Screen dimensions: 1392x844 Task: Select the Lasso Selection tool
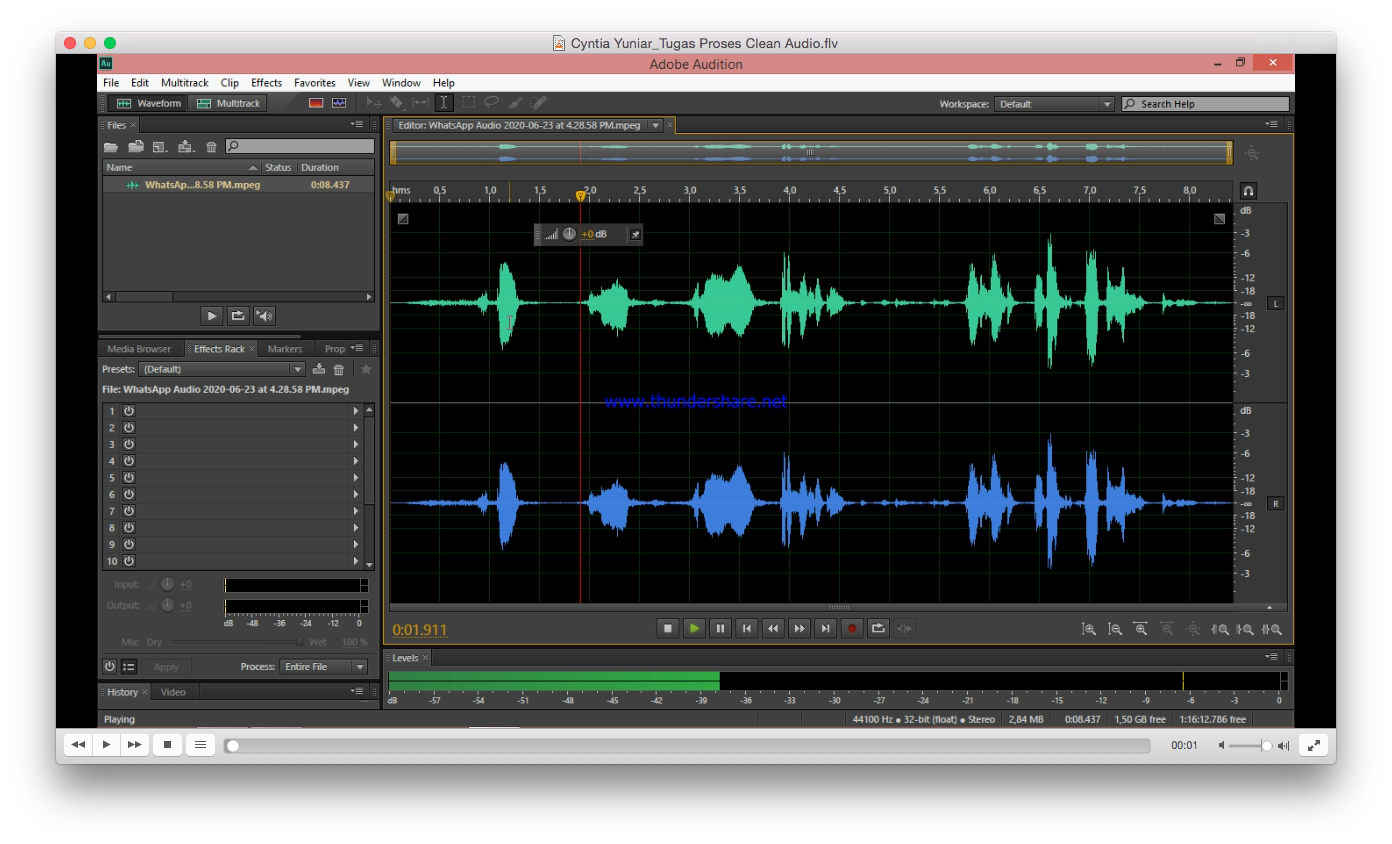(491, 101)
